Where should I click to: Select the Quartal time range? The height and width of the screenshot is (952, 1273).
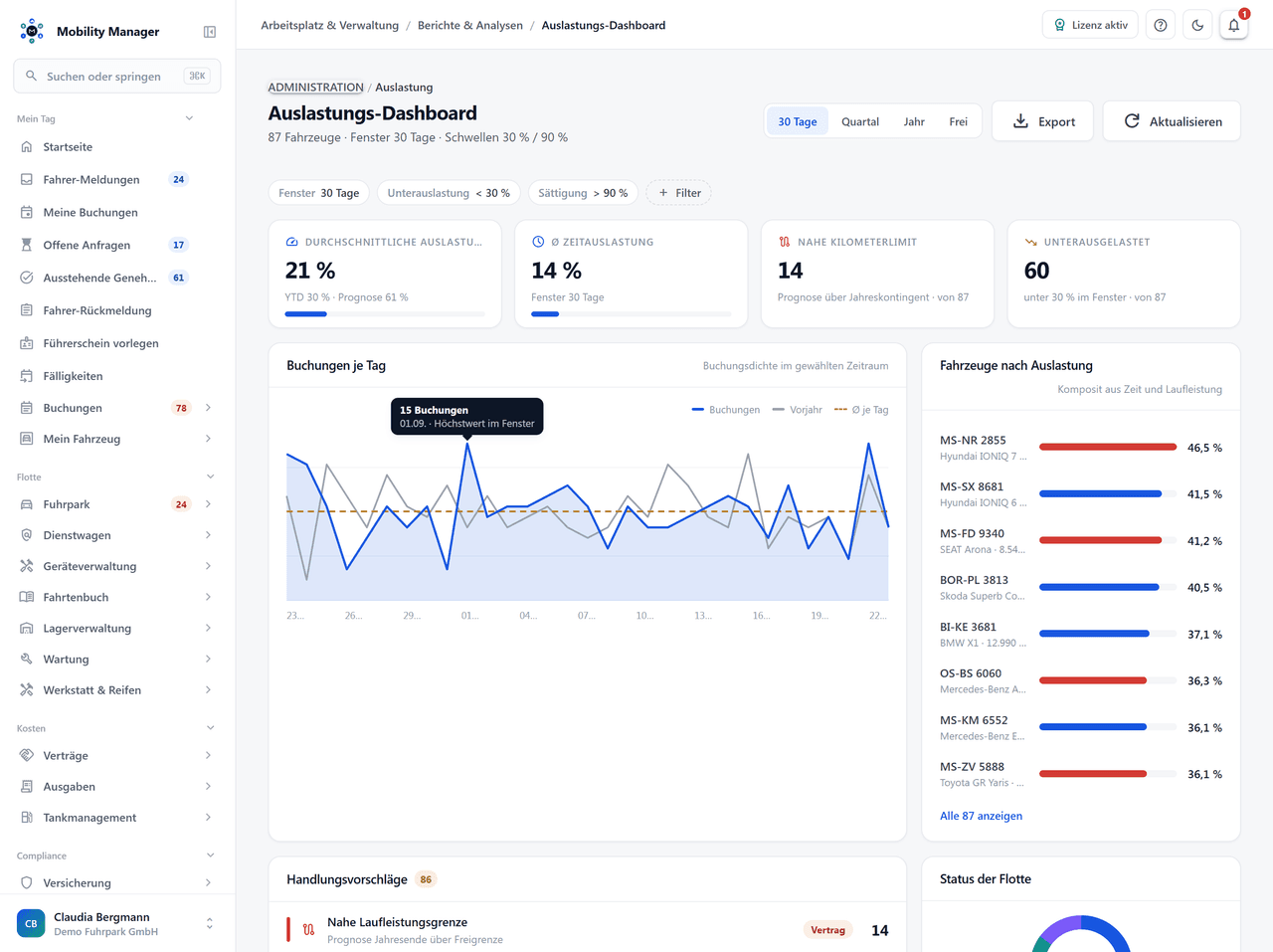click(860, 121)
